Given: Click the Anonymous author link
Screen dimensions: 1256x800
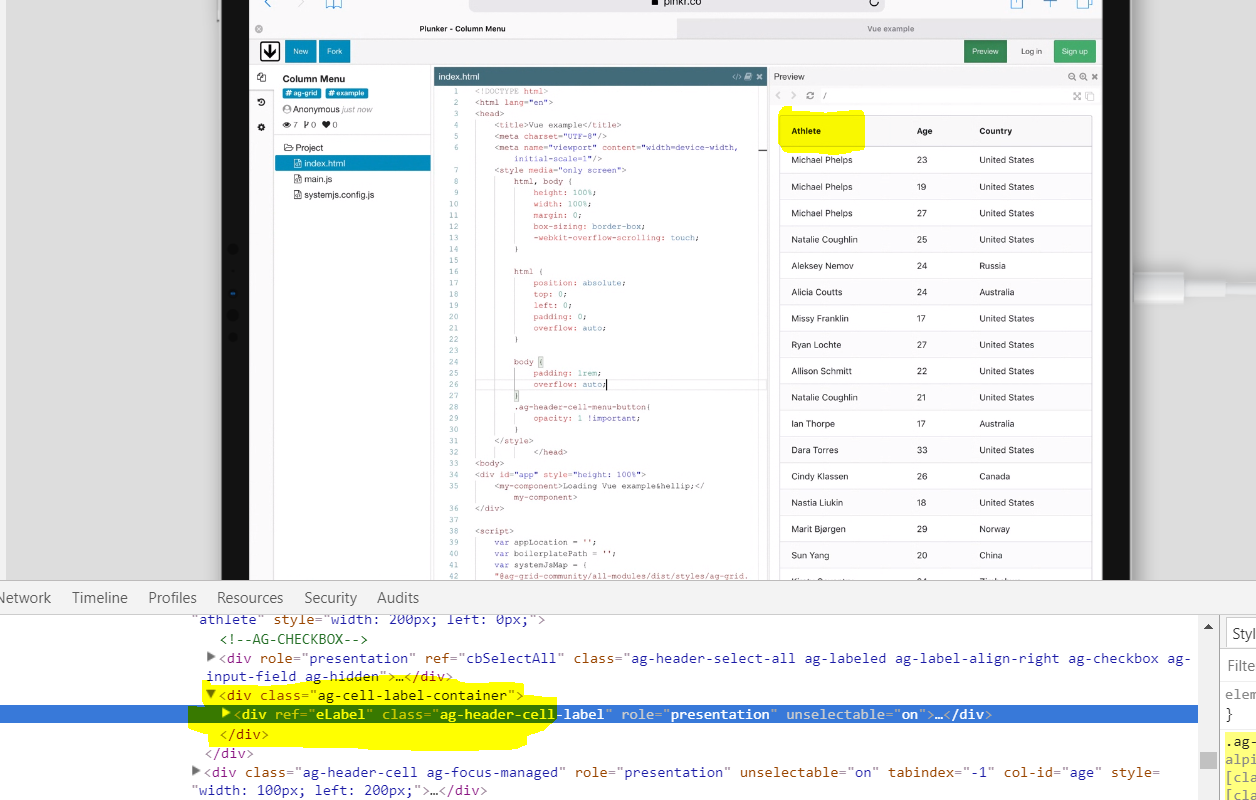Looking at the screenshot, I should [x=316, y=109].
